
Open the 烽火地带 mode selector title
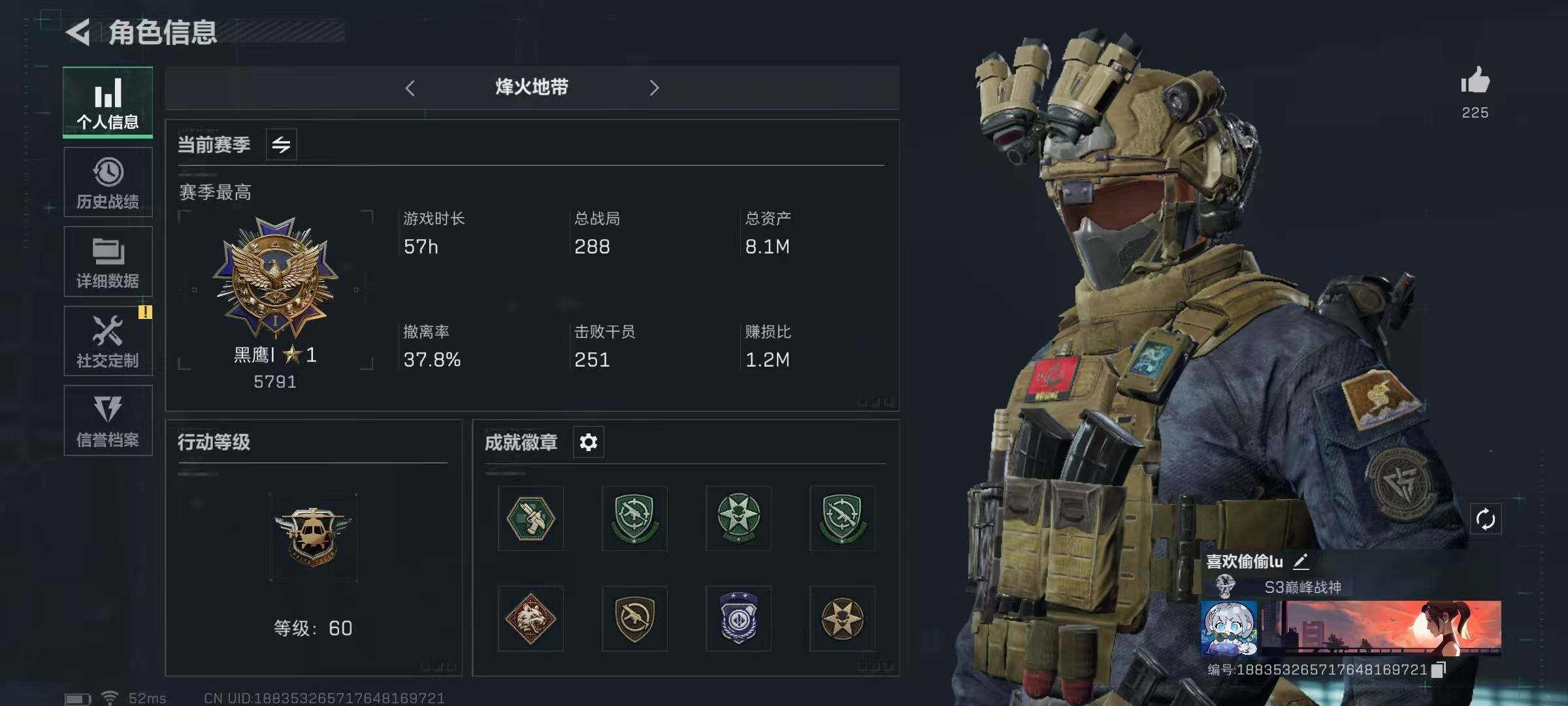tap(532, 87)
